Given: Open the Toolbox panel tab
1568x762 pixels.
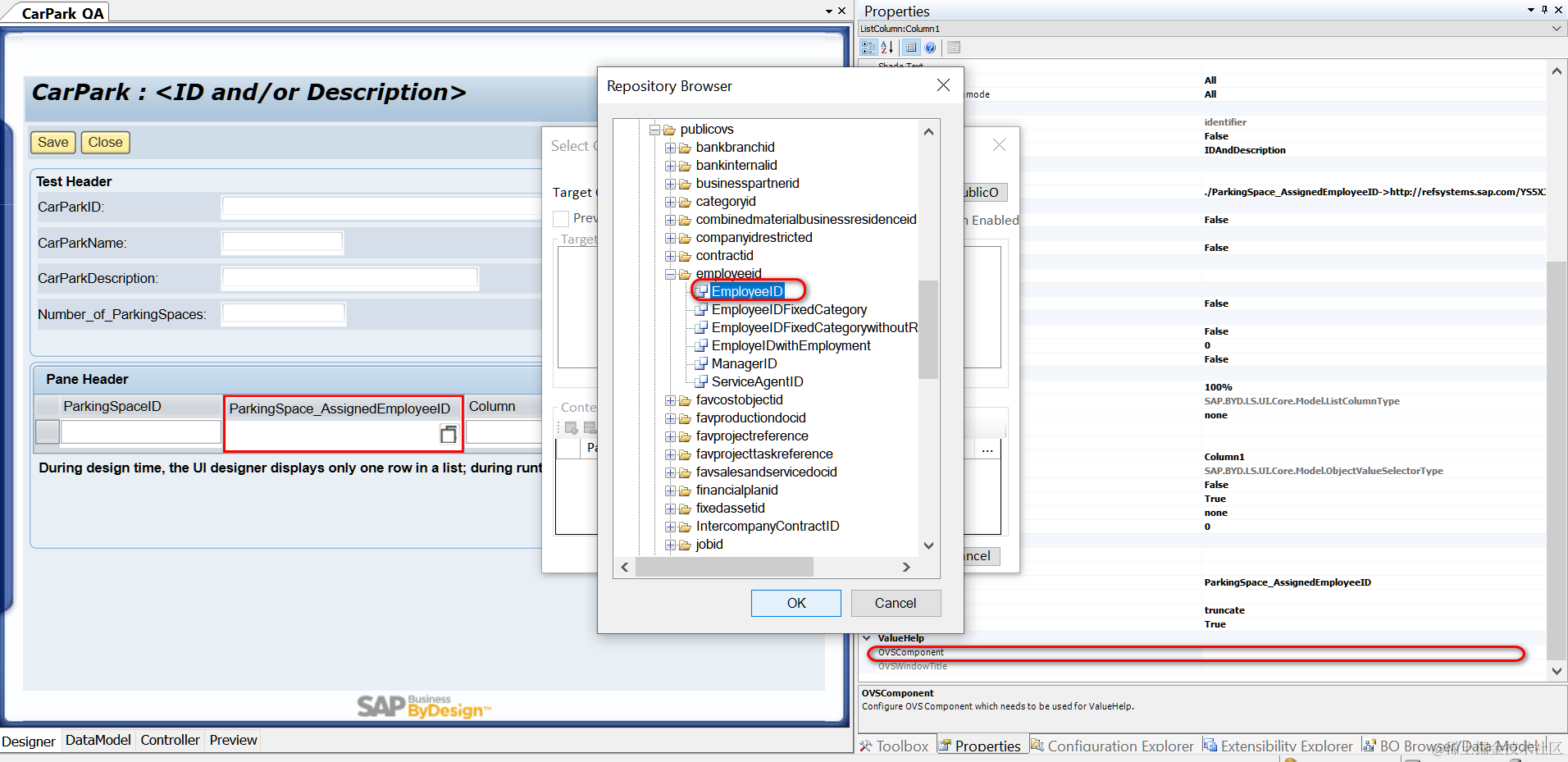Looking at the screenshot, I should pyautogui.click(x=894, y=746).
